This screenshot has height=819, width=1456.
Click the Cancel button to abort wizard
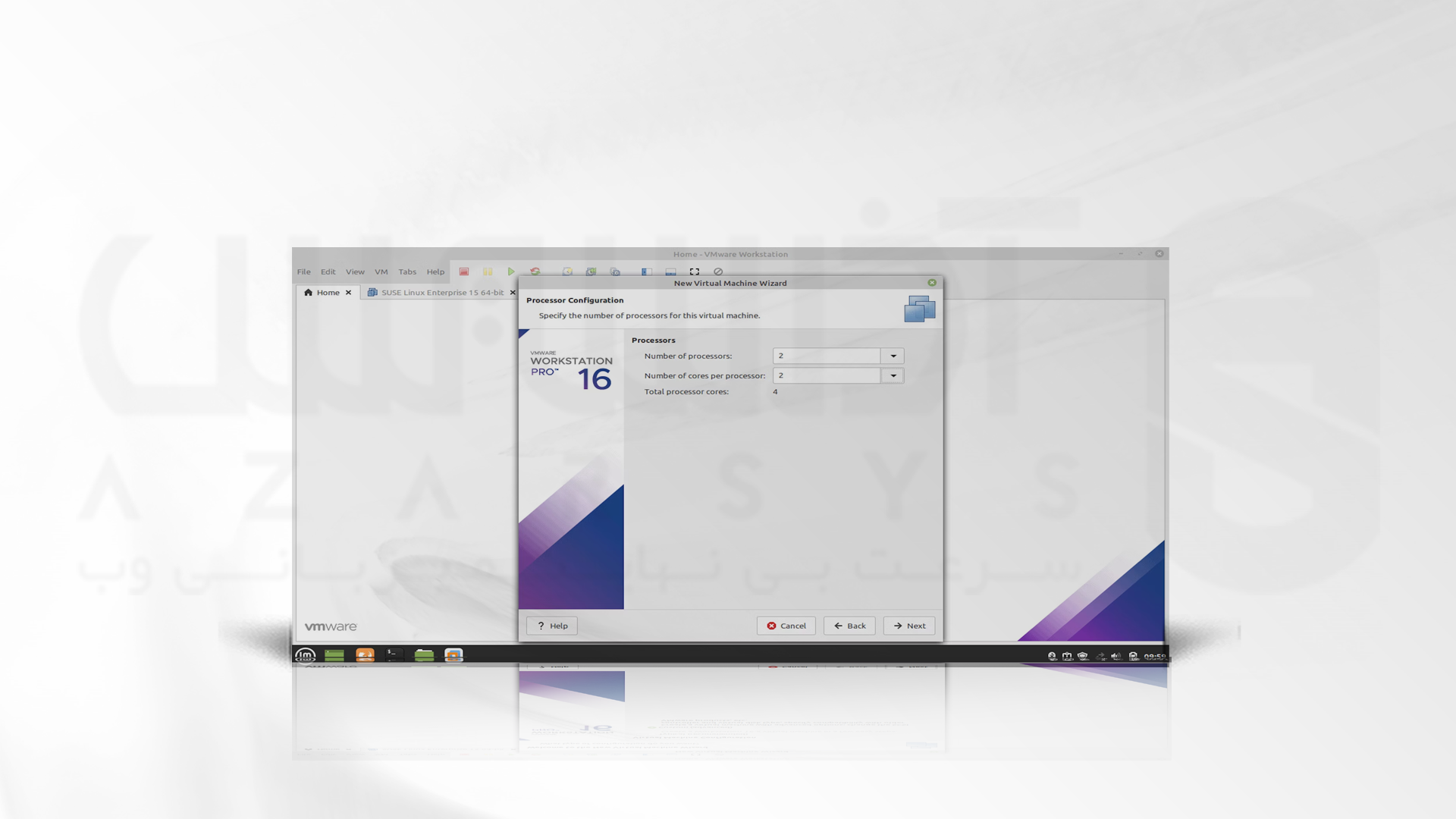787,625
